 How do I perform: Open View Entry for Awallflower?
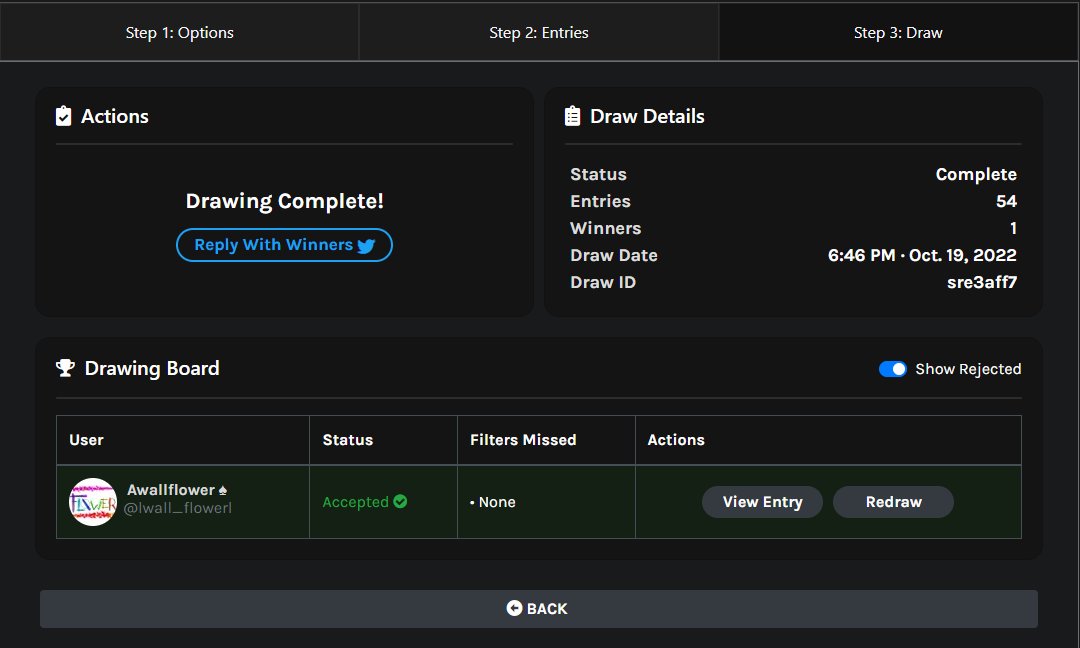coord(762,502)
